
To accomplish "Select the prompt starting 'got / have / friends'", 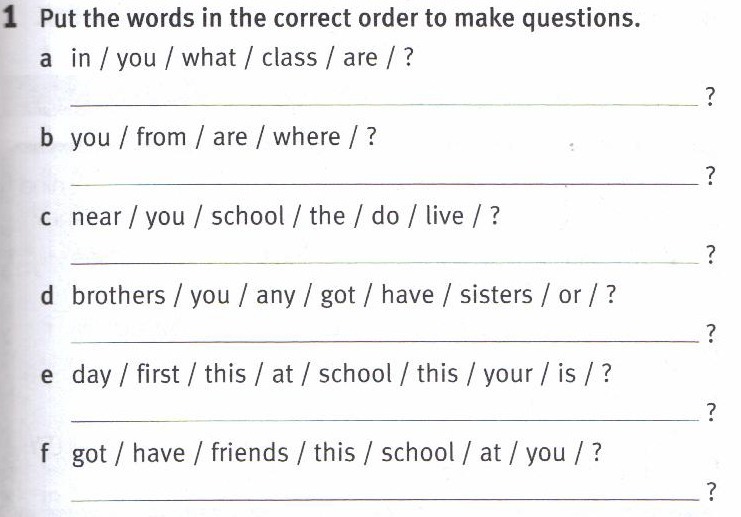I will [335, 453].
